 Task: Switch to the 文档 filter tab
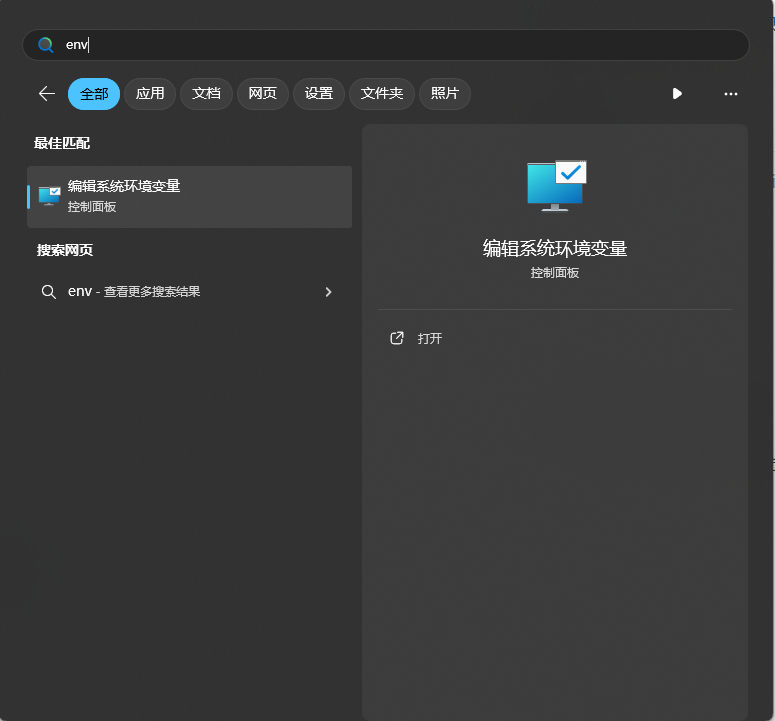tap(206, 93)
